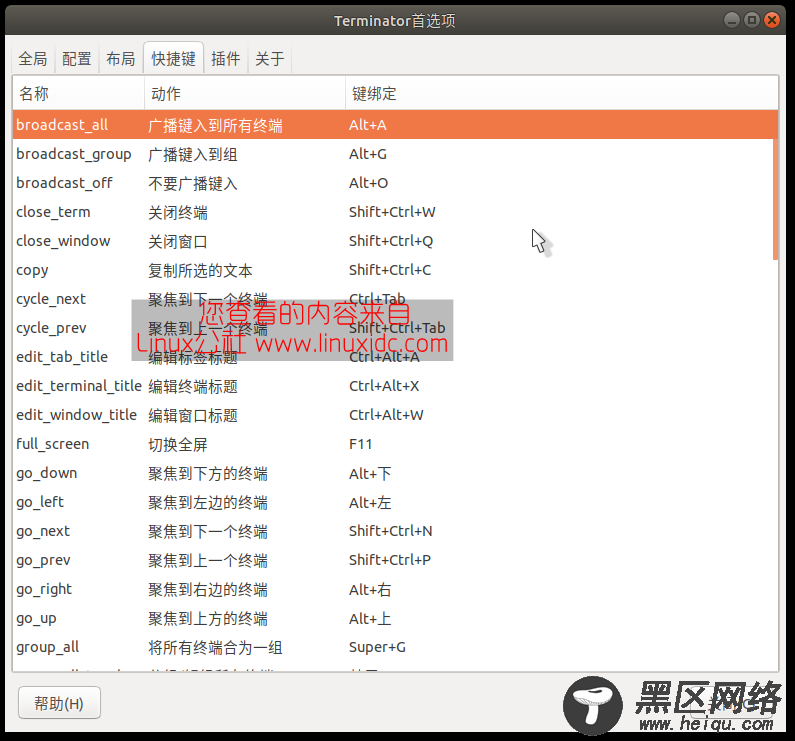Click the 键绑定 column header

562,93
